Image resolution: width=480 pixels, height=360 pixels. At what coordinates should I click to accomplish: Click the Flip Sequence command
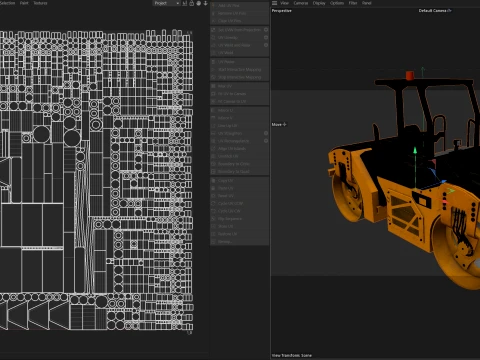tap(239, 219)
